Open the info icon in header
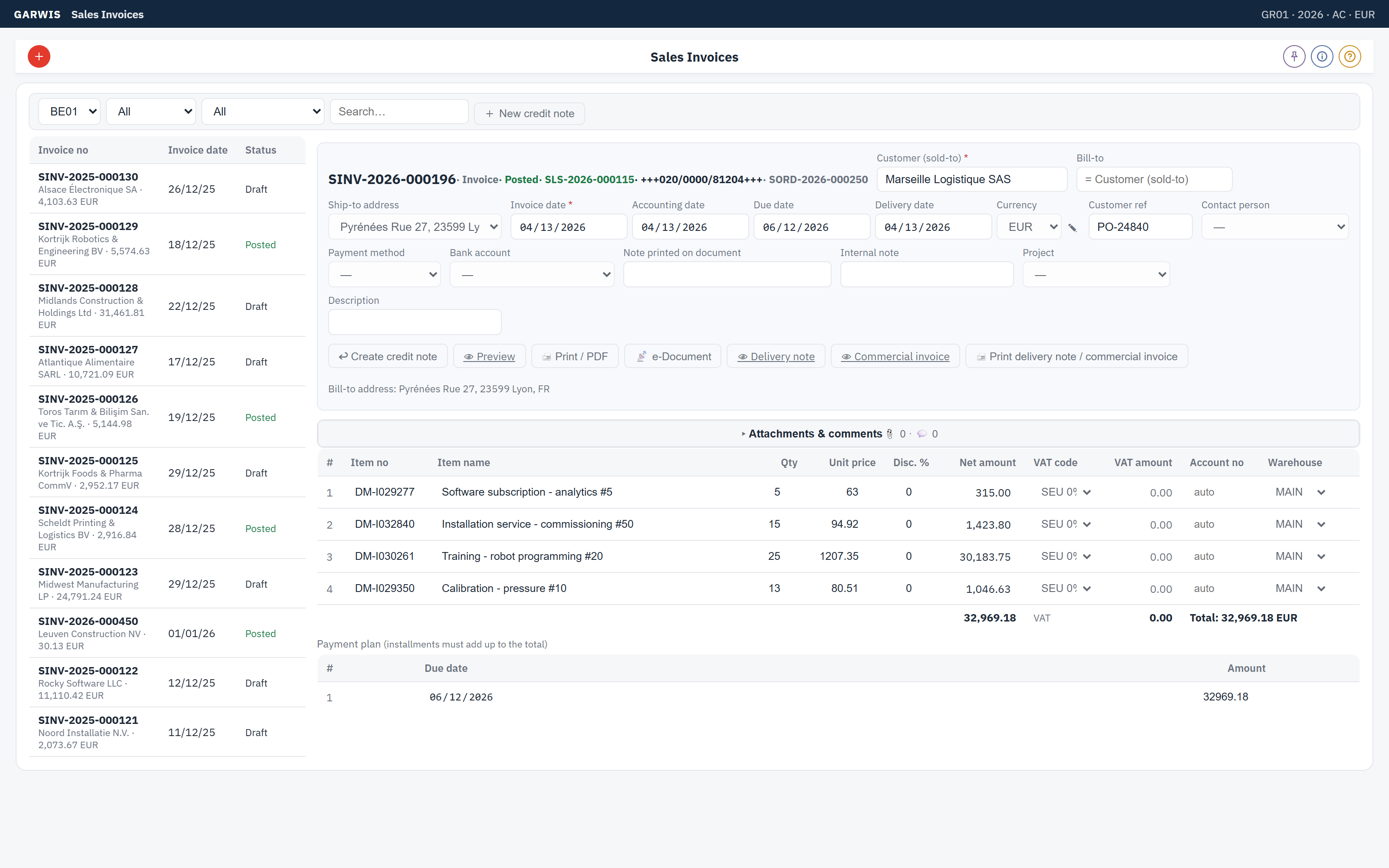This screenshot has width=1389, height=868. click(1322, 56)
